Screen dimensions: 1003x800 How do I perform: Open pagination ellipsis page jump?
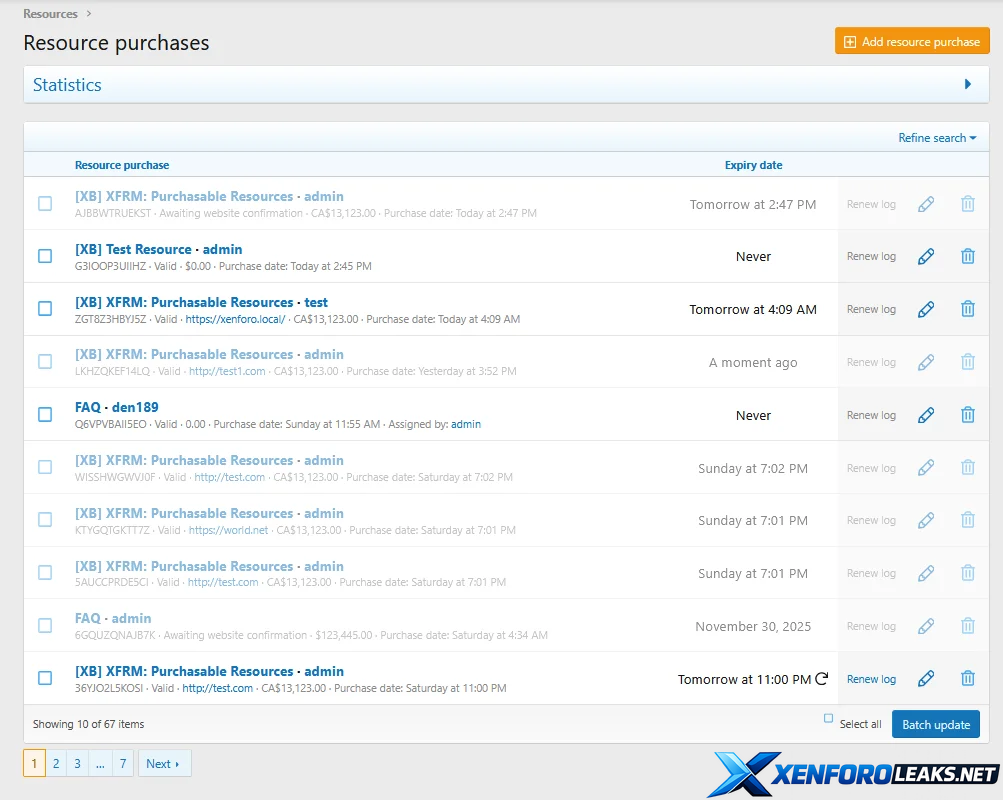pyautogui.click(x=100, y=764)
